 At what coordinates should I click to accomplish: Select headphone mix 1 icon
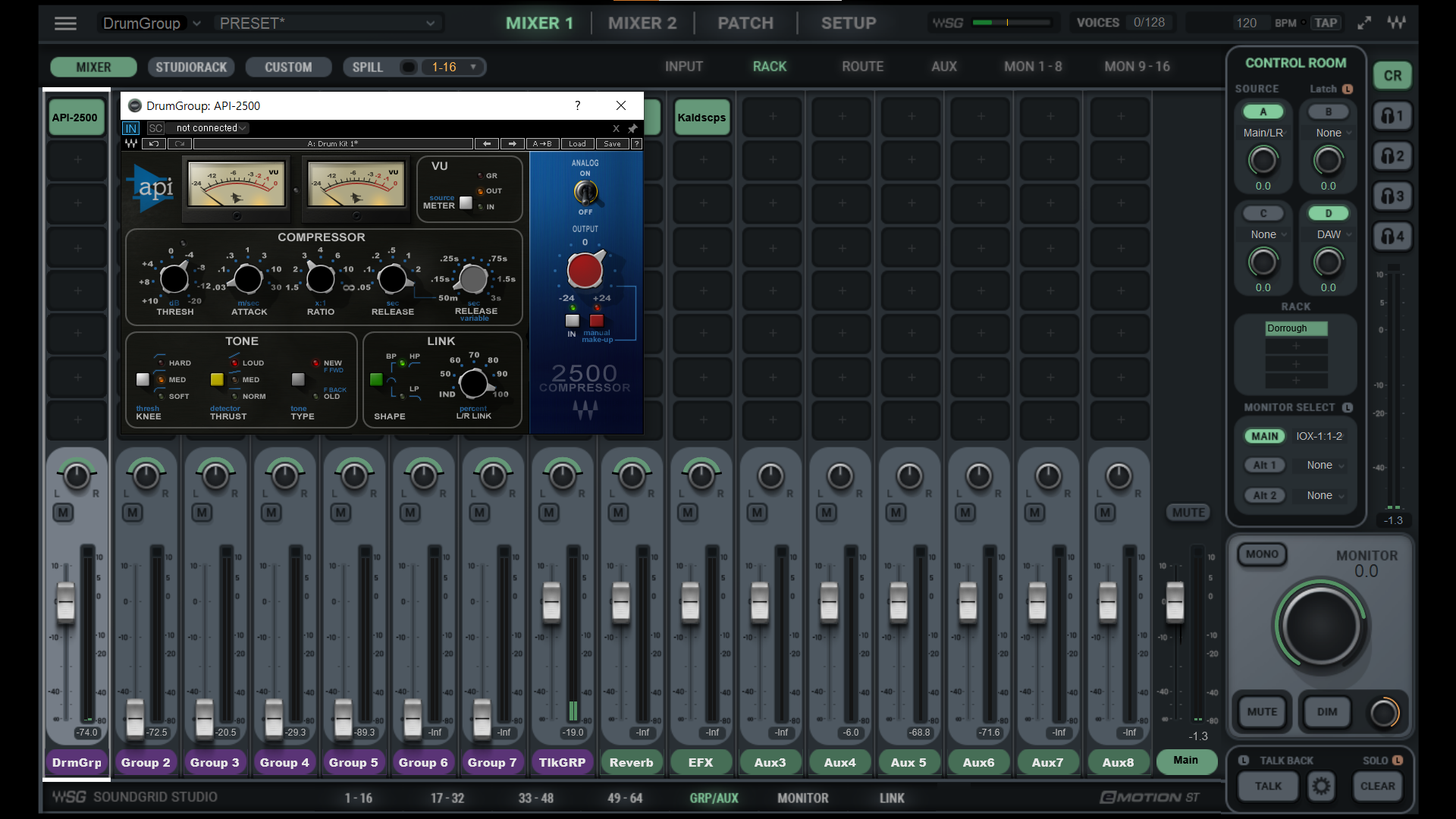(x=1392, y=116)
